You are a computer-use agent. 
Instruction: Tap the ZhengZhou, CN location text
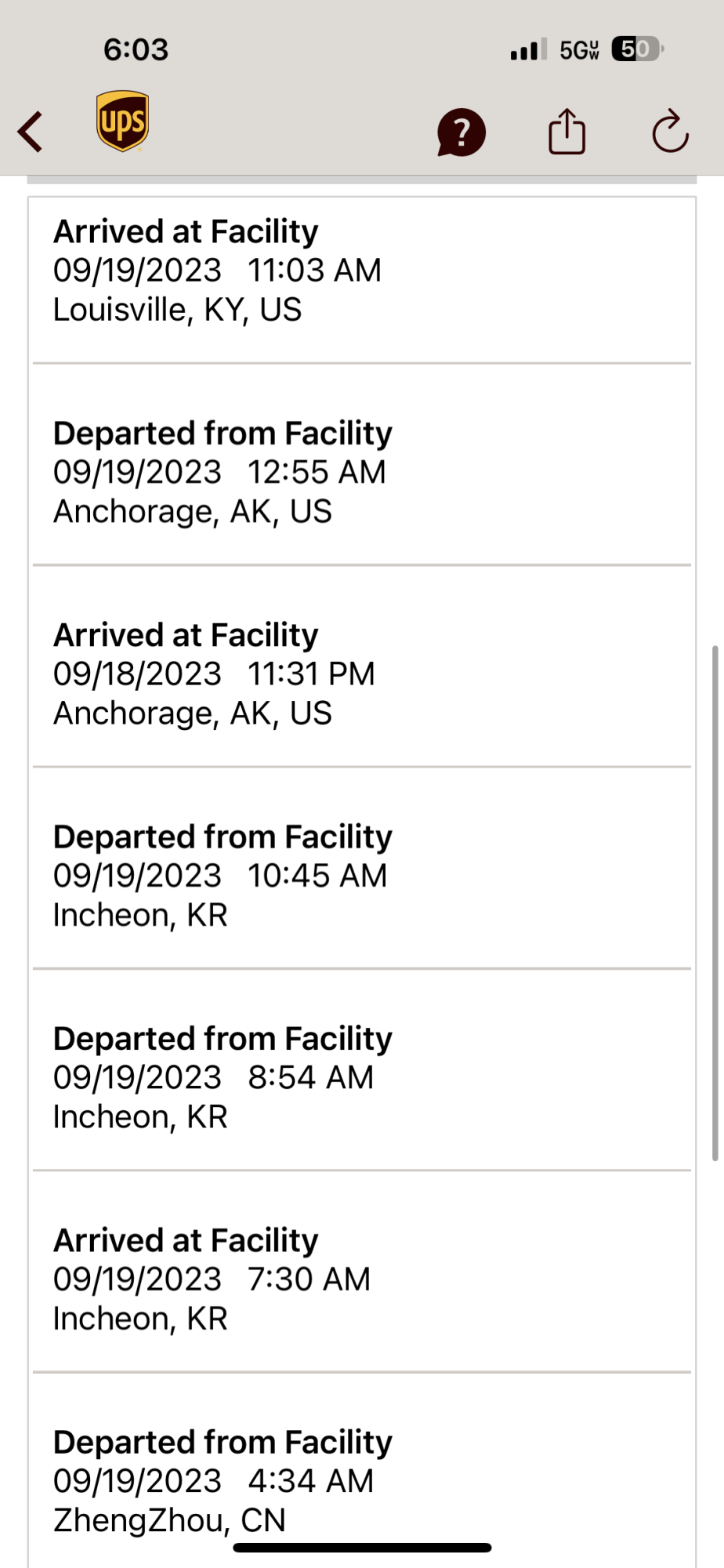[x=169, y=1519]
